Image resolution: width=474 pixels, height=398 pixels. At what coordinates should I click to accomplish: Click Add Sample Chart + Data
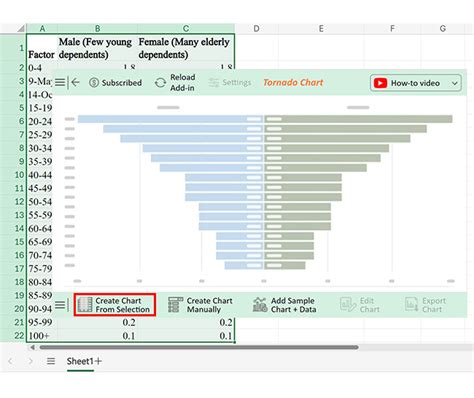[284, 305]
